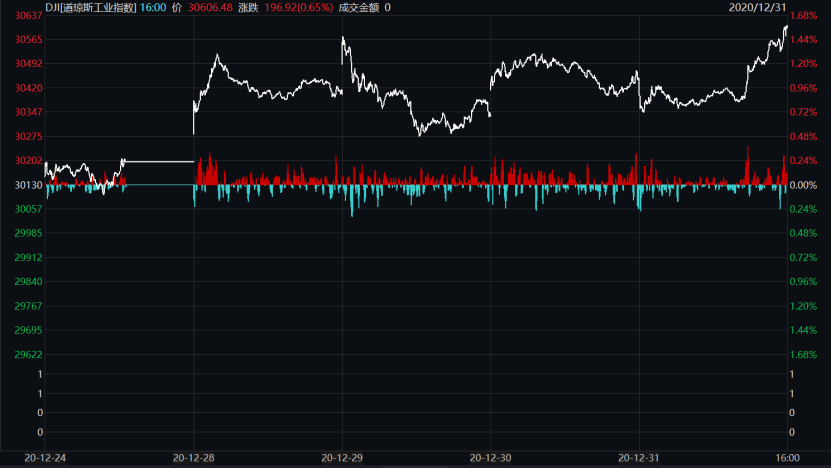Select the 20-12-31 date marker

tap(639, 458)
